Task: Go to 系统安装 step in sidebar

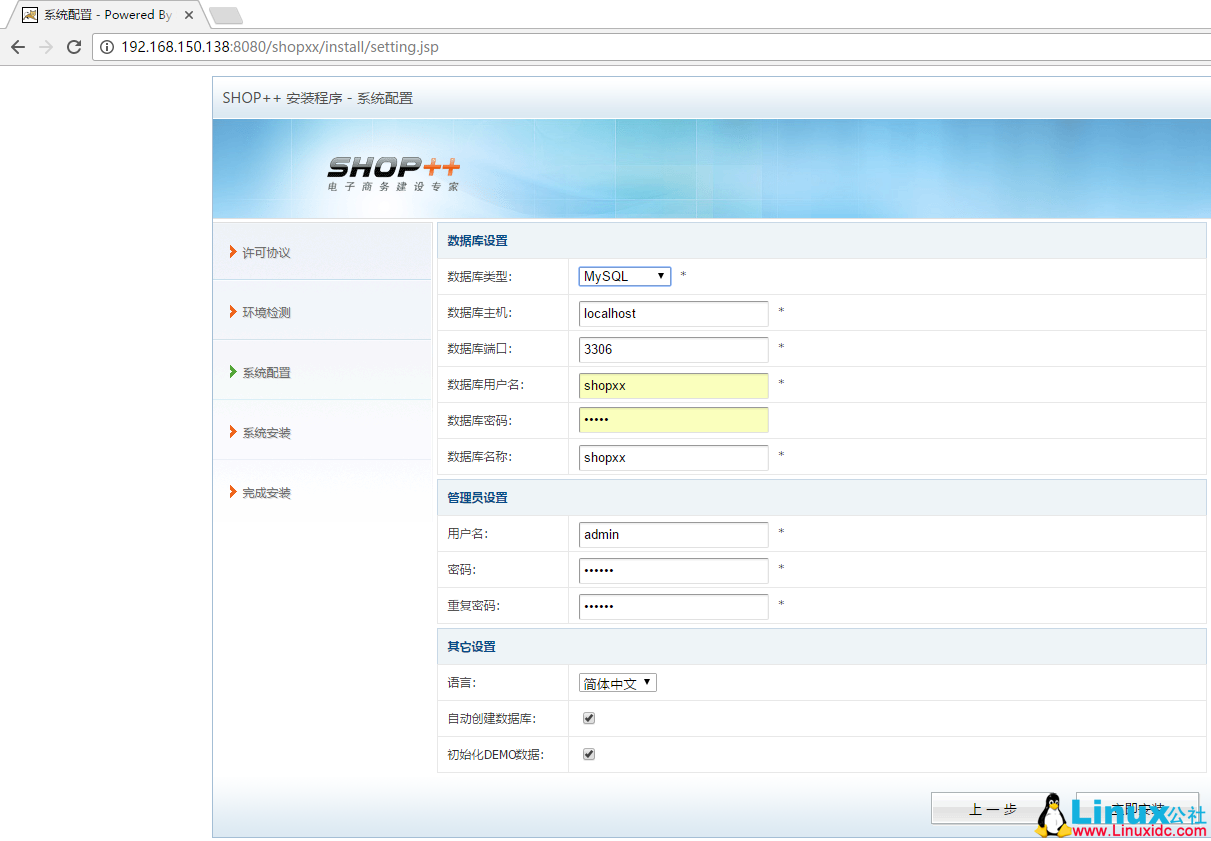Action: (x=266, y=433)
